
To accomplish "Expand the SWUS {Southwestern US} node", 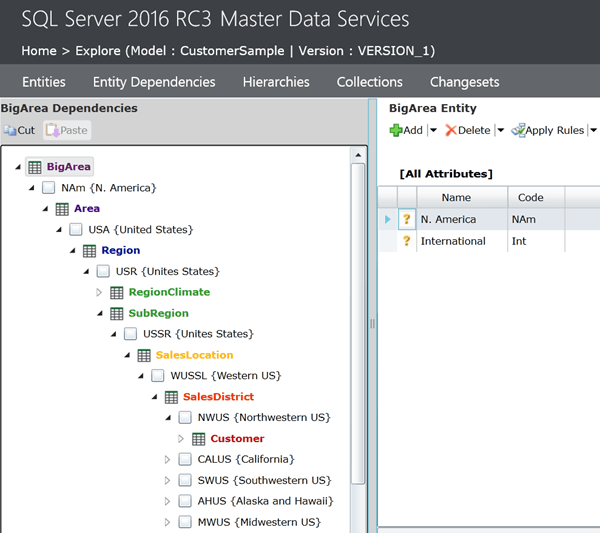I will tap(167, 481).
